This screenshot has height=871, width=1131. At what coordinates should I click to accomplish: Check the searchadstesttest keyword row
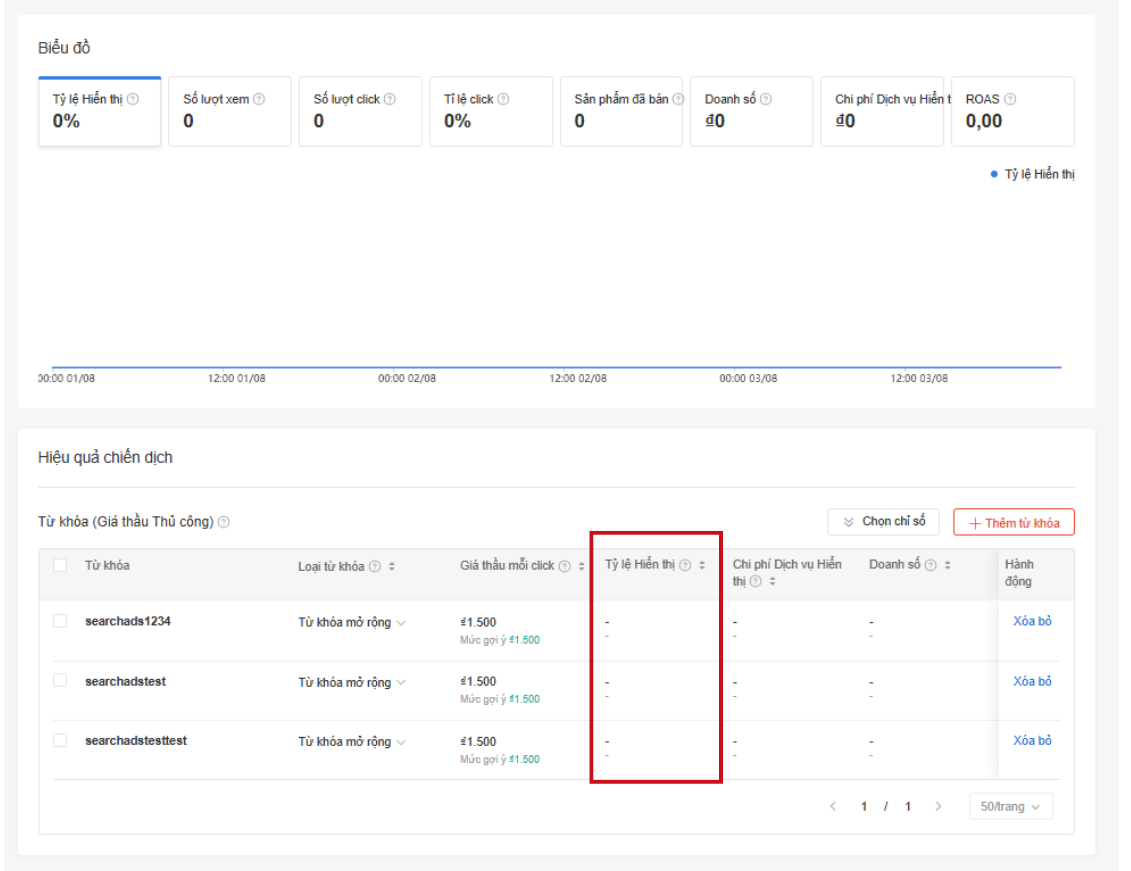[x=61, y=740]
